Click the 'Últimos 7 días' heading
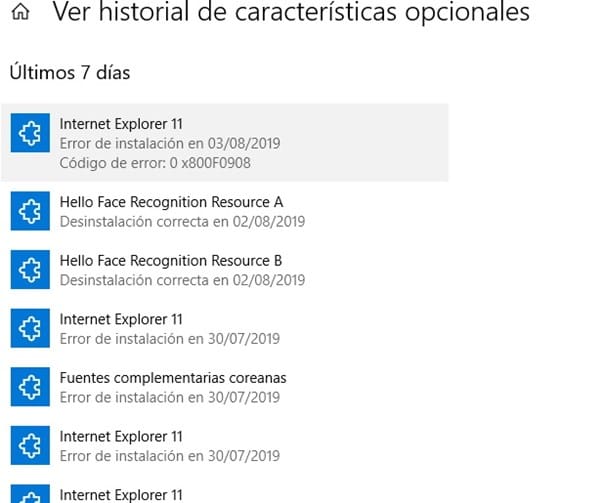Screen dimensions: 600x503 69,72
